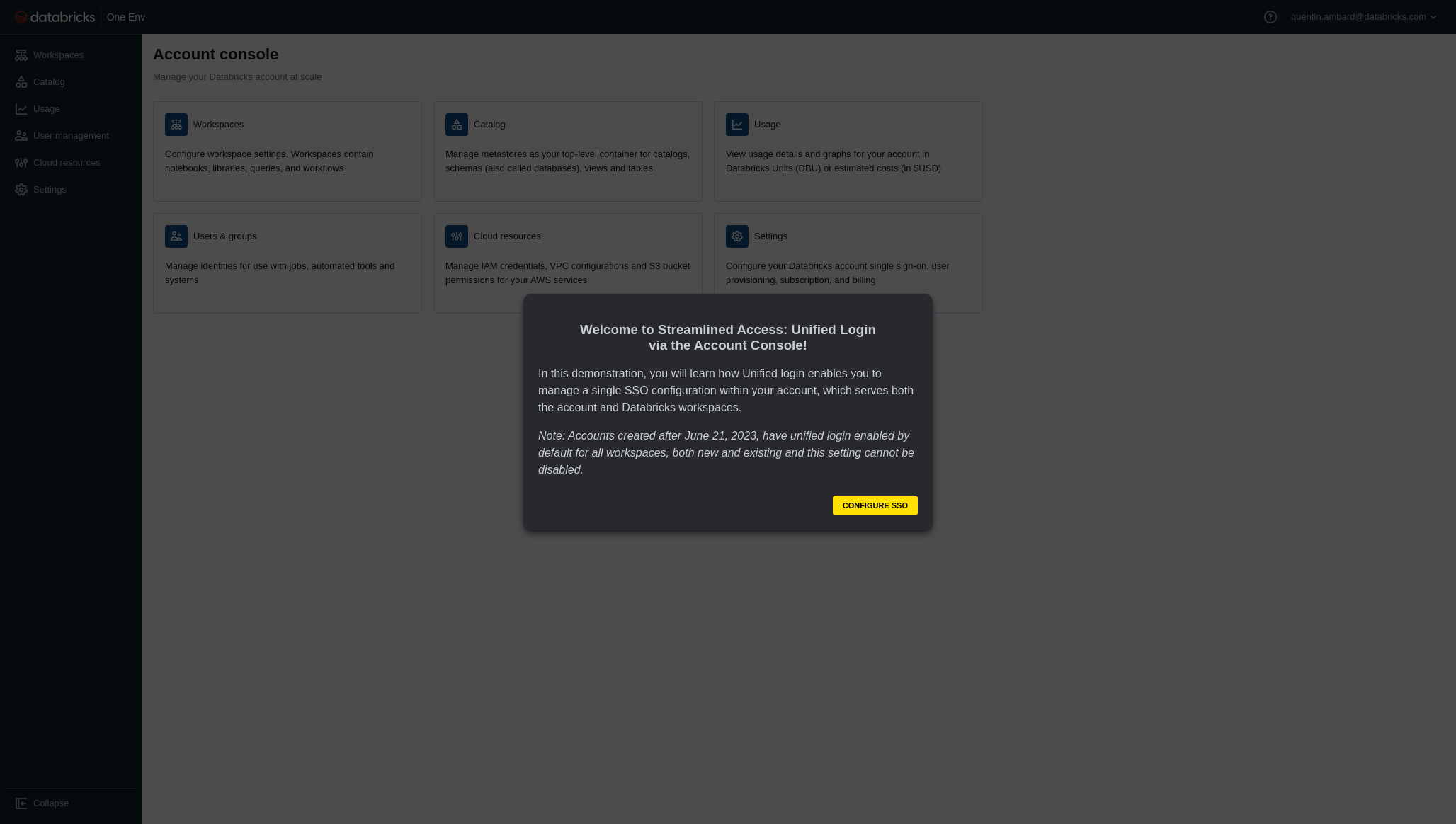Image resolution: width=1456 pixels, height=824 pixels.
Task: Click the Settings gear sidebar icon
Action: (21, 190)
